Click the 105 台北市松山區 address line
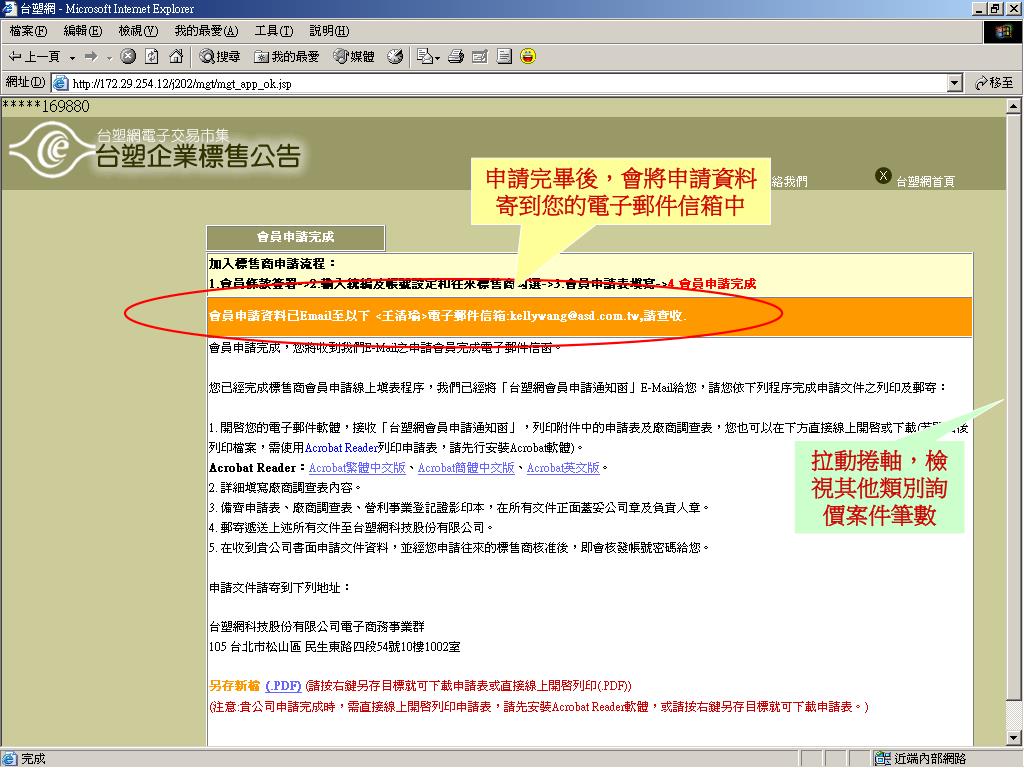The image size is (1024, 768). [334, 647]
